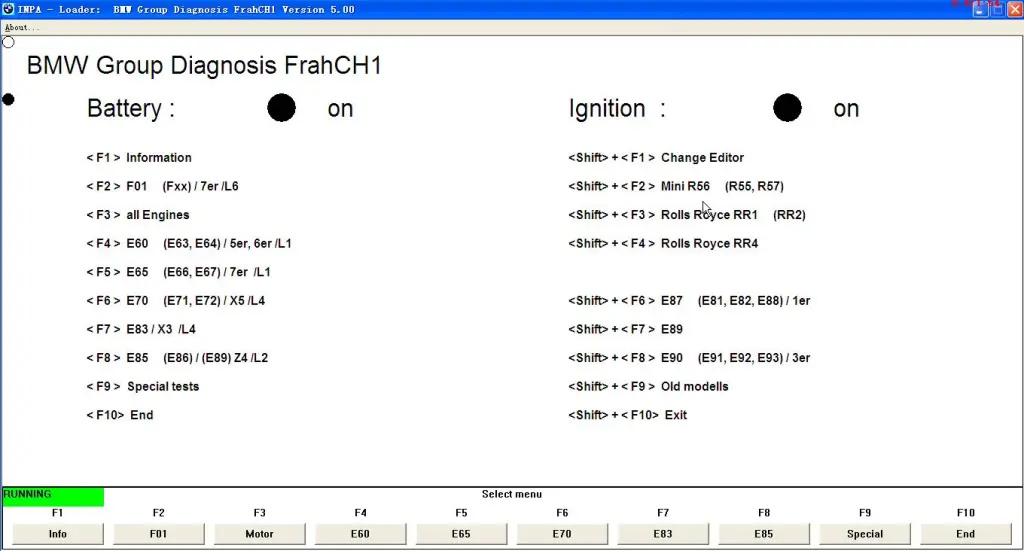Click the 'Old modells' entry
Image resolution: width=1024 pixels, height=551 pixels.
click(x=648, y=386)
